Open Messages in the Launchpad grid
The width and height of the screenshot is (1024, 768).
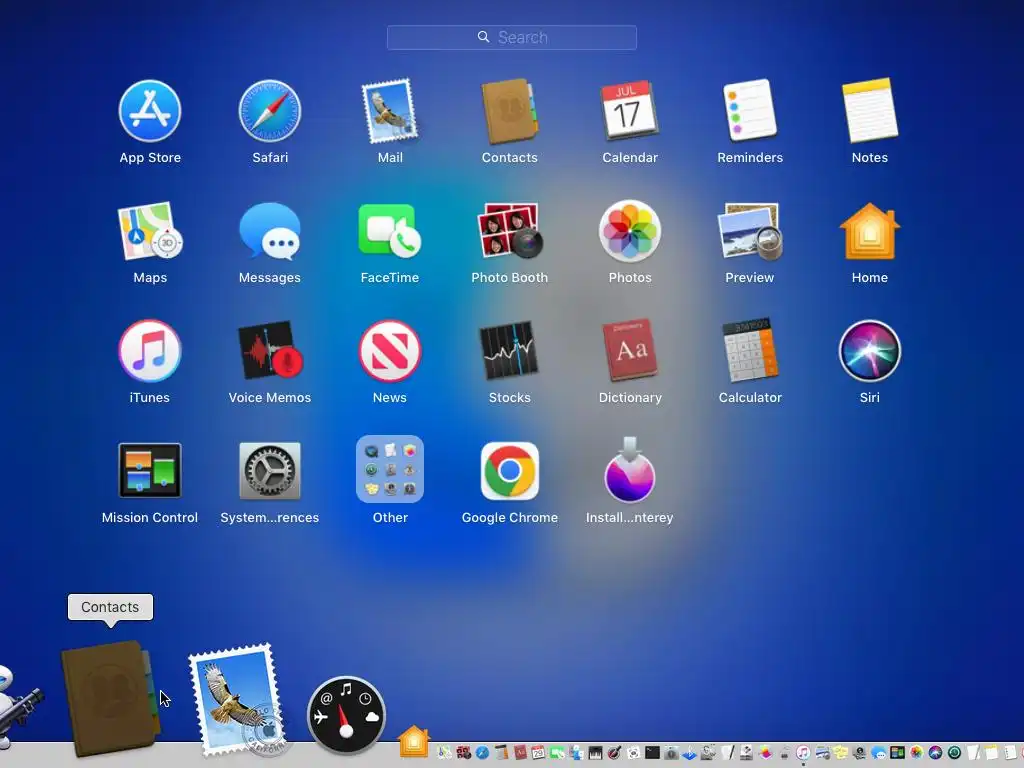(x=270, y=231)
